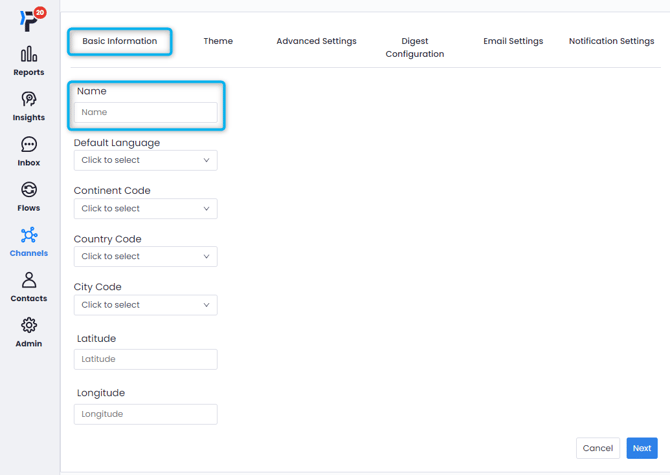
Task: Open the Admin gear settings
Action: [x=29, y=331]
